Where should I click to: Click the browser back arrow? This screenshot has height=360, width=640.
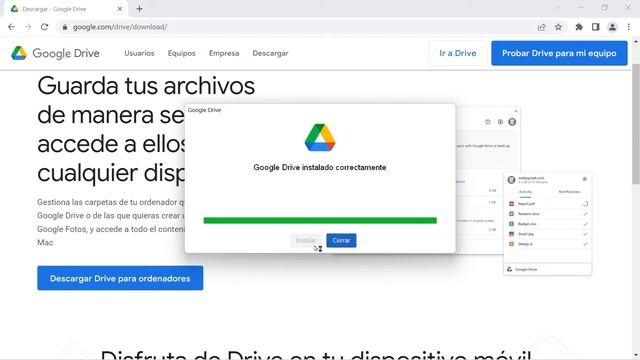pos(11,27)
